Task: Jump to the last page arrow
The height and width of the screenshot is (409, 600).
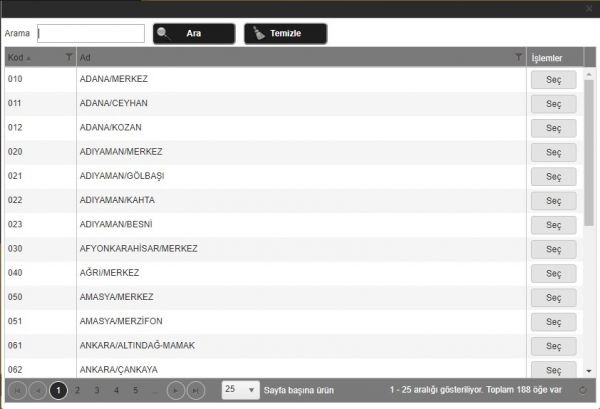Action: (196, 390)
